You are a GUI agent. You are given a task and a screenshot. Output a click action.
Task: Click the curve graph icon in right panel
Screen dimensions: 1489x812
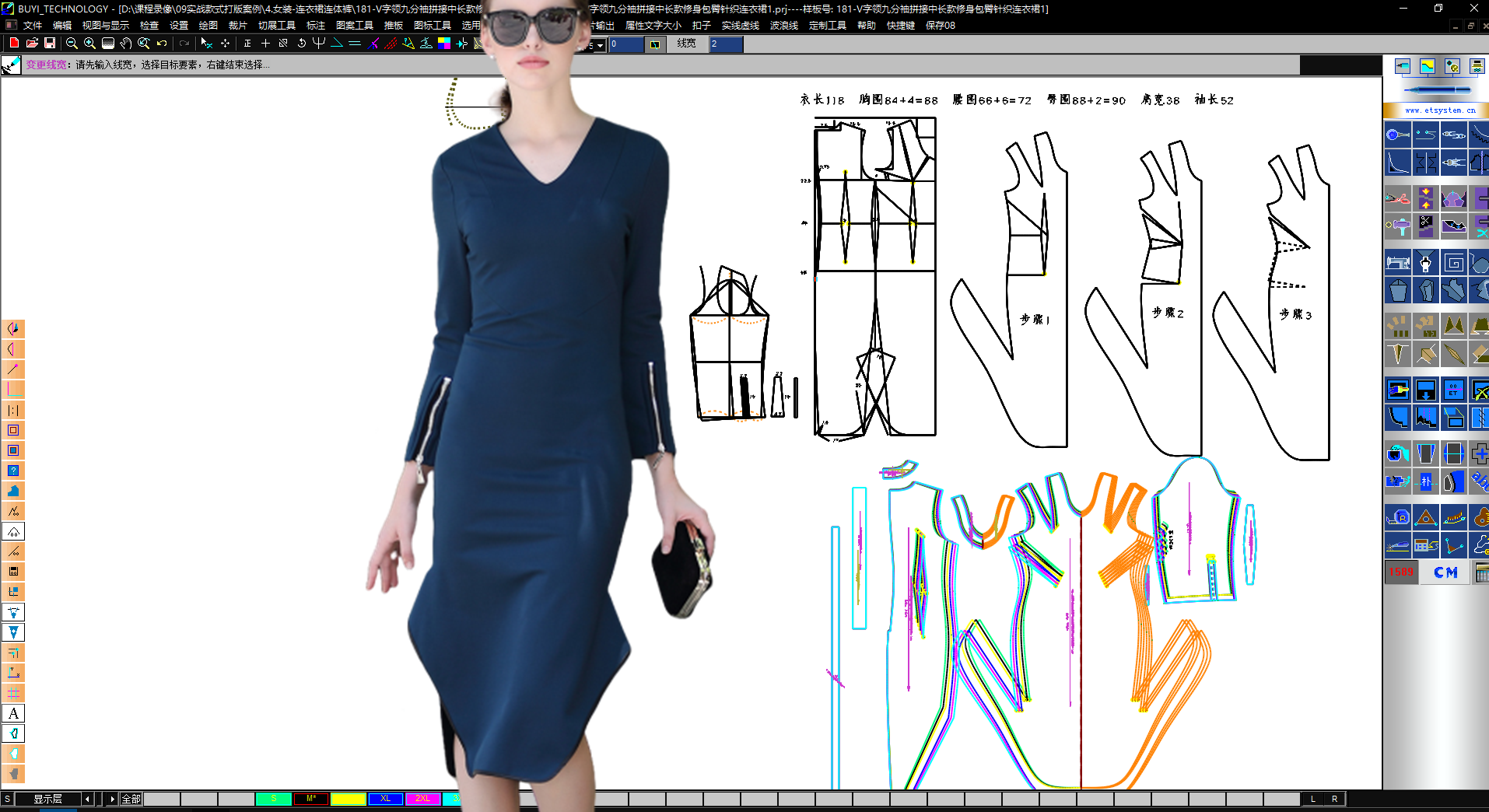[1398, 163]
